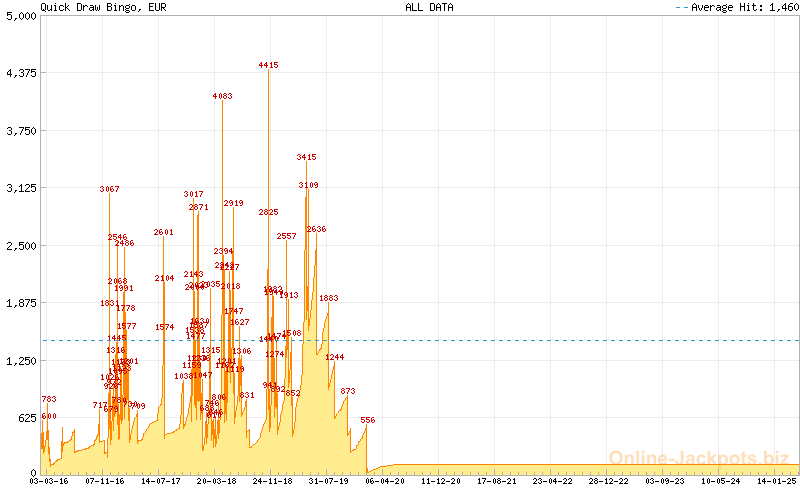Viewport: 800px width, 490px height.
Task: Click the 2919 value label
Action: pos(234,203)
